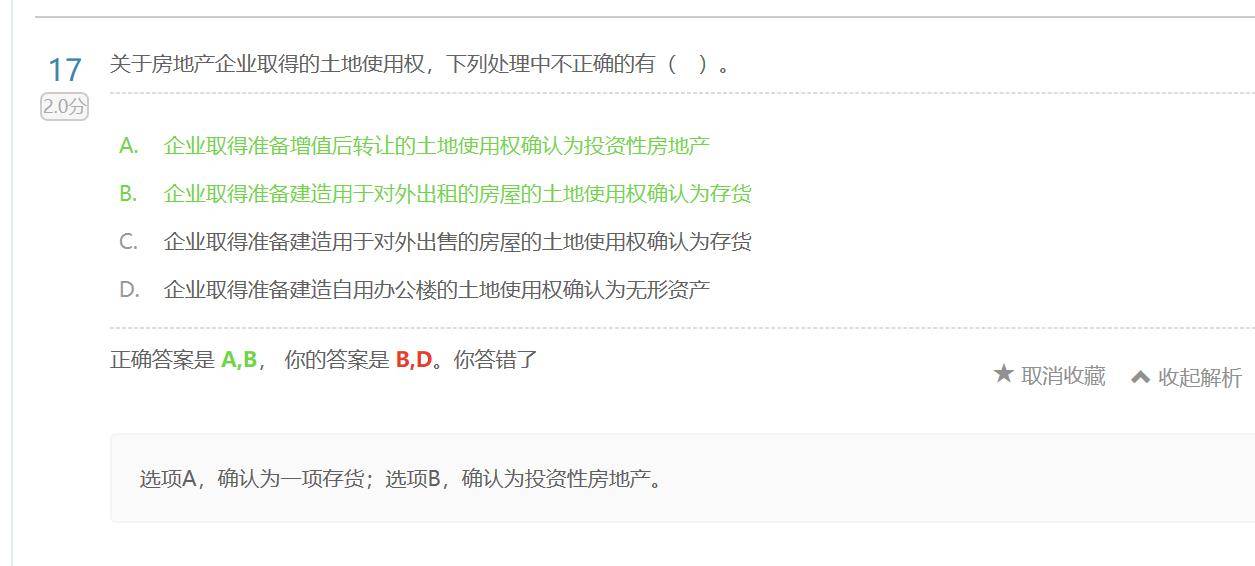This screenshot has width=1255, height=566.
Task: Click the red user answer B,D
Action: (414, 360)
